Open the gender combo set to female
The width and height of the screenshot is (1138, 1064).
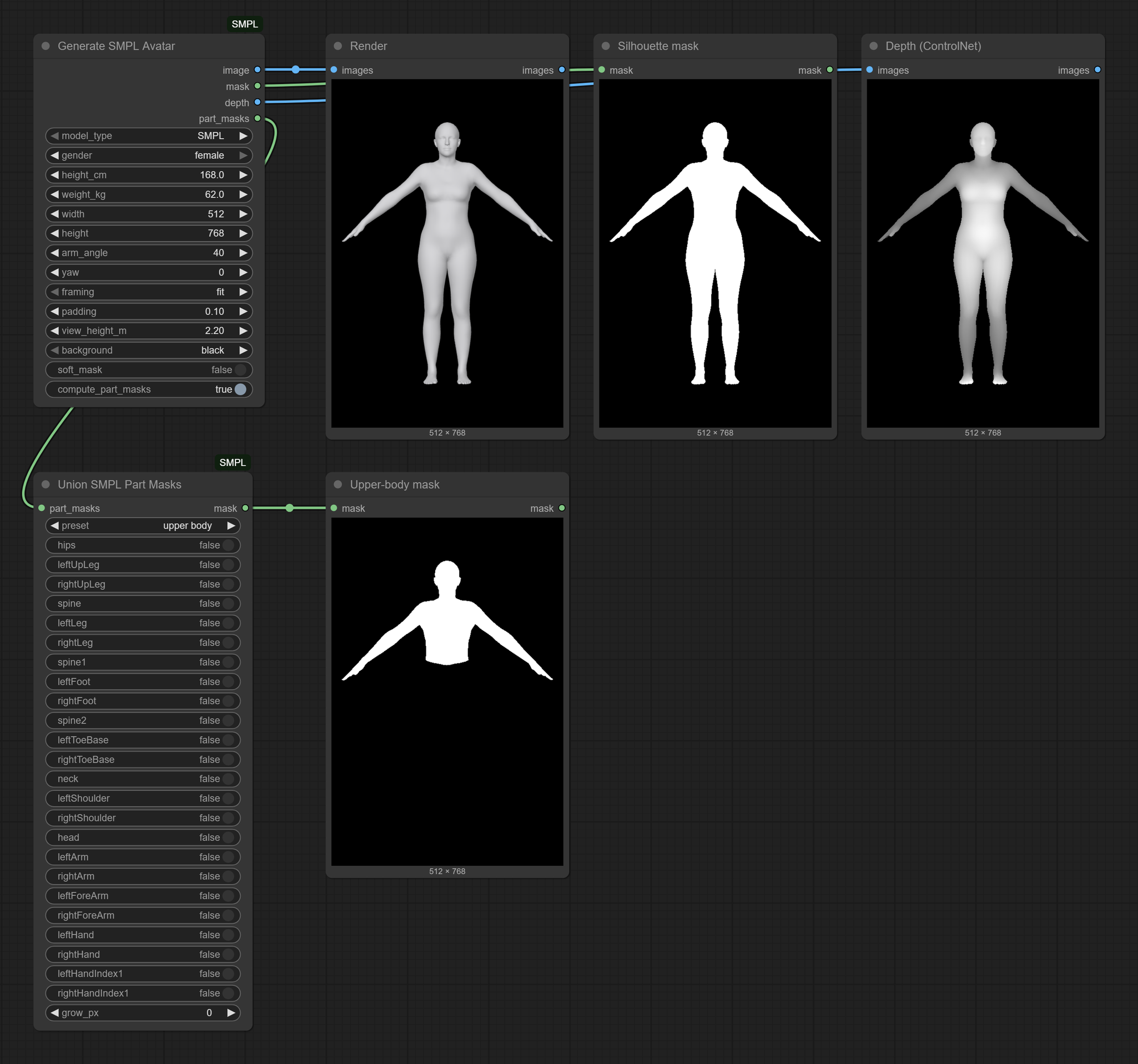click(x=149, y=155)
